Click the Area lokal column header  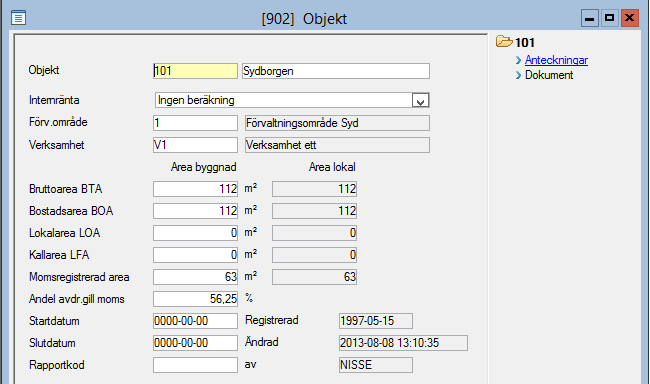click(332, 167)
